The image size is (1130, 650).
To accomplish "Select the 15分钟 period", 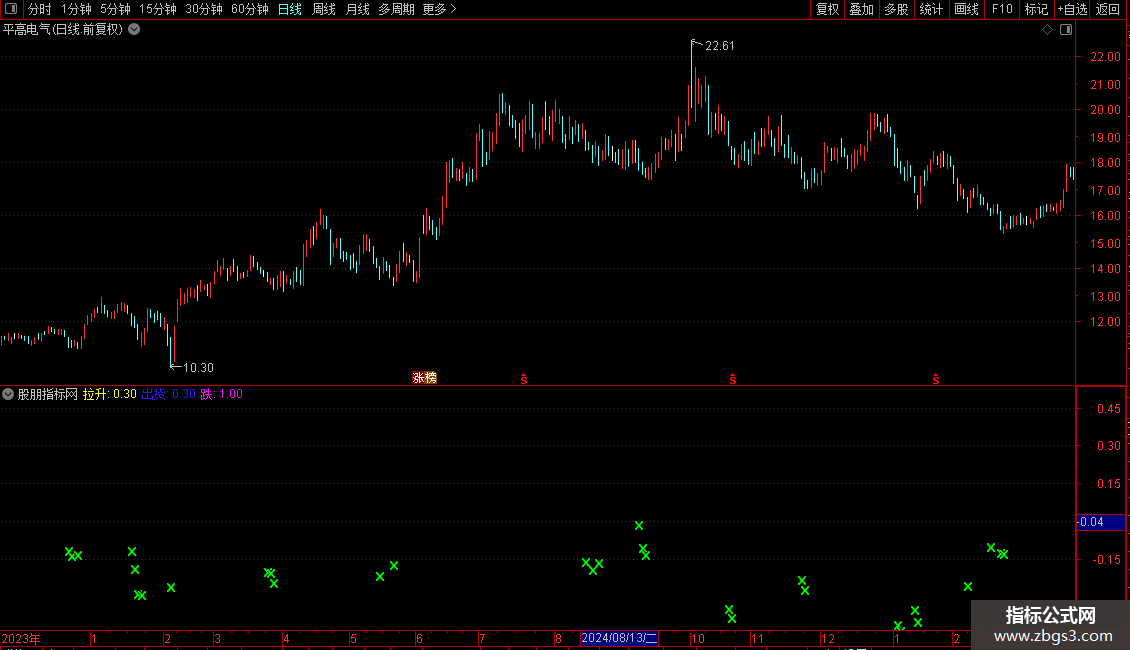I will [x=158, y=9].
